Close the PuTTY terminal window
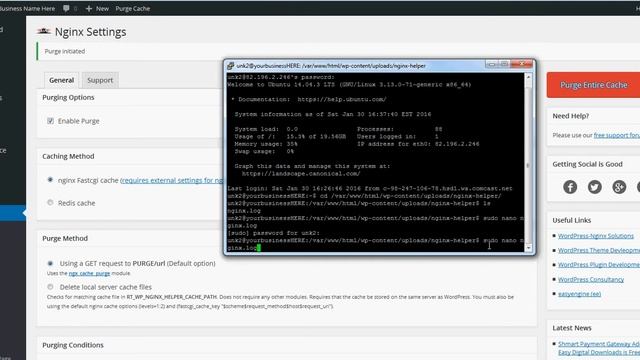Screen dimensions: 640x360 tap(521, 64)
